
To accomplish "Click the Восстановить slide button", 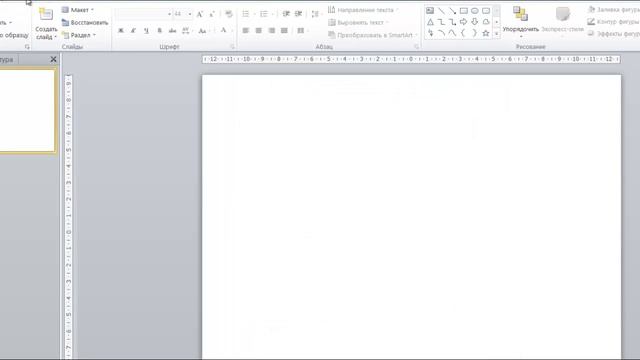I will (x=85, y=22).
